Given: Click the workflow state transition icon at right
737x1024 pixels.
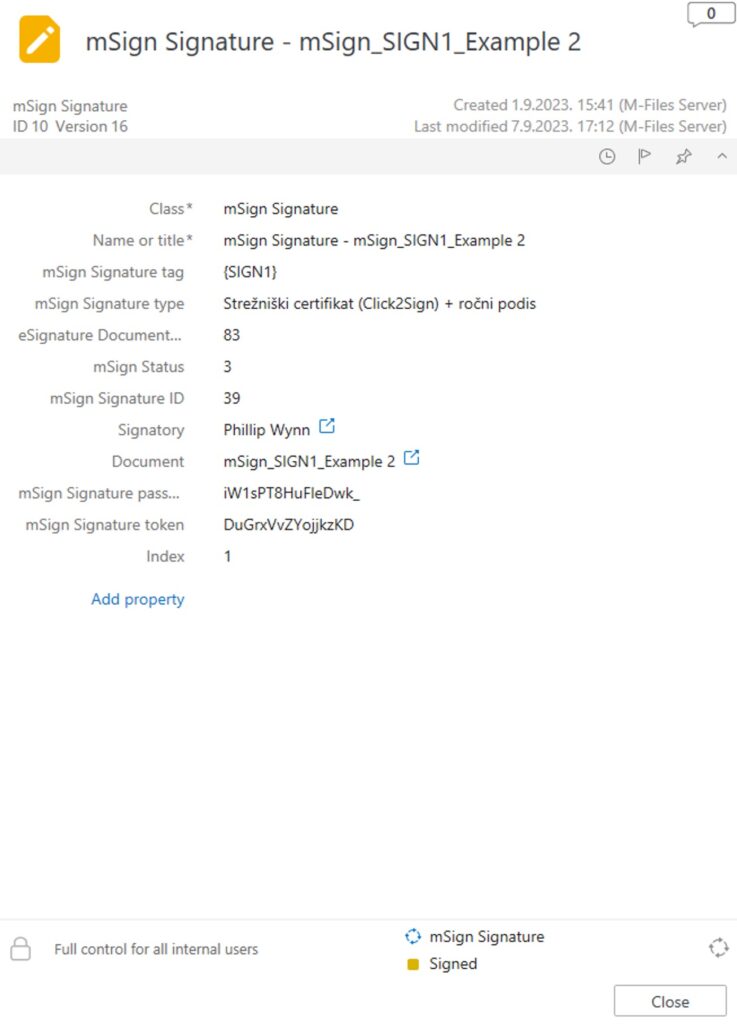Looking at the screenshot, I should tap(719, 948).
